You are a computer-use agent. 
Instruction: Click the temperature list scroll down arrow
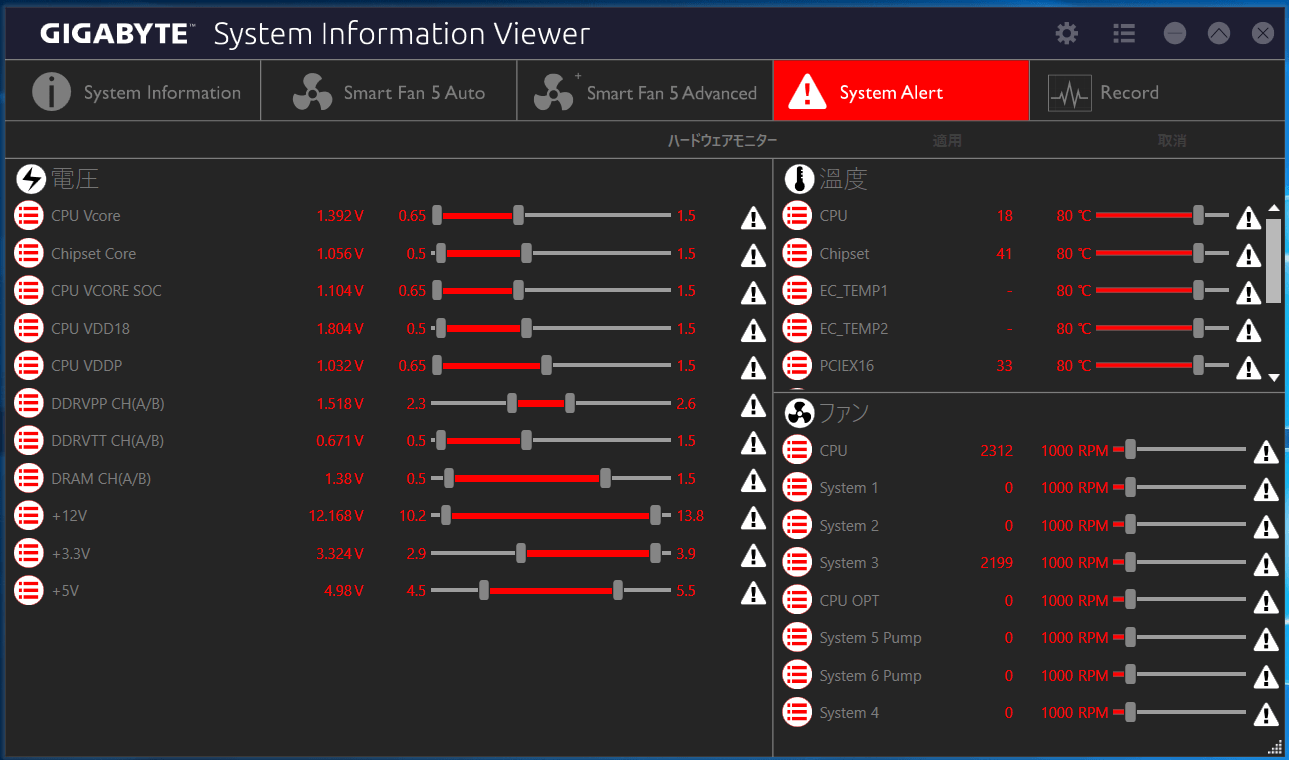click(1274, 377)
